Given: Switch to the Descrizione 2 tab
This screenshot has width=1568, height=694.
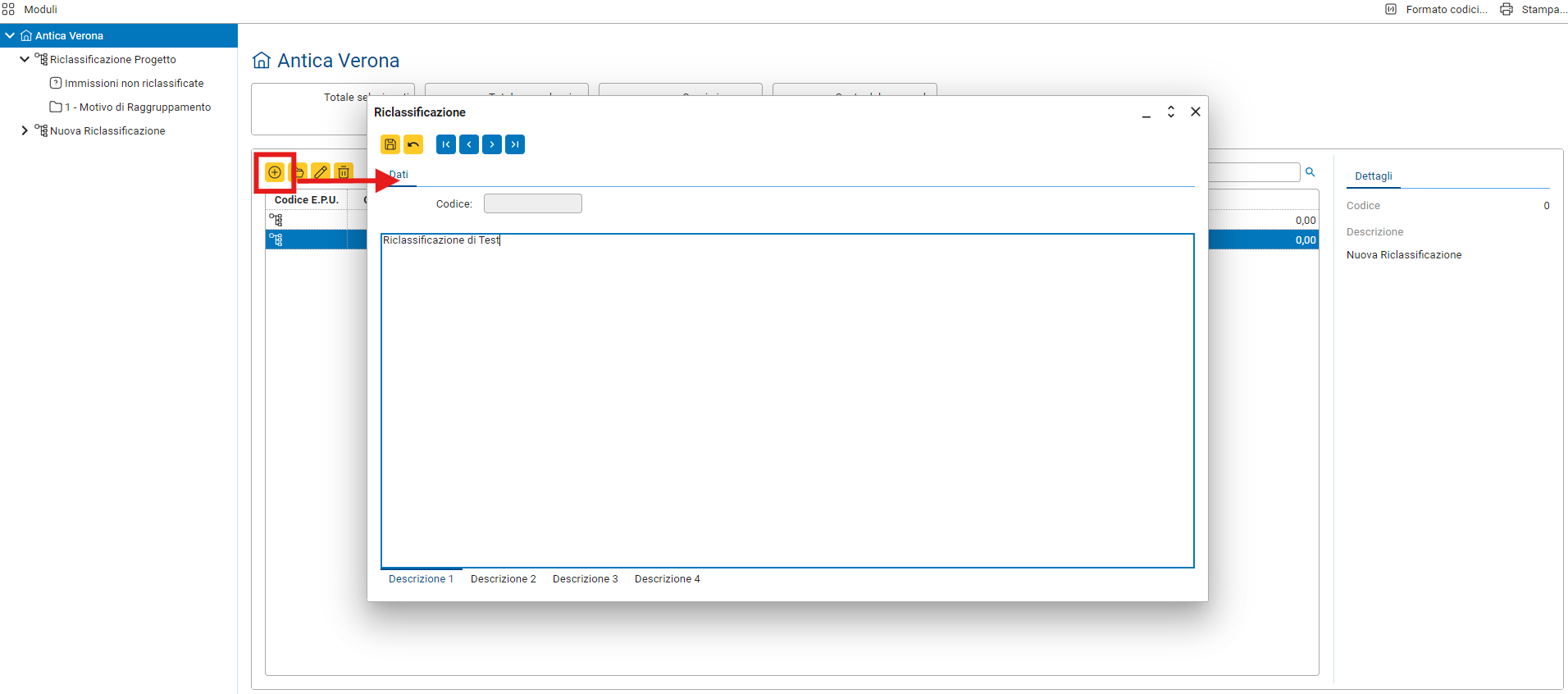Looking at the screenshot, I should (x=503, y=579).
